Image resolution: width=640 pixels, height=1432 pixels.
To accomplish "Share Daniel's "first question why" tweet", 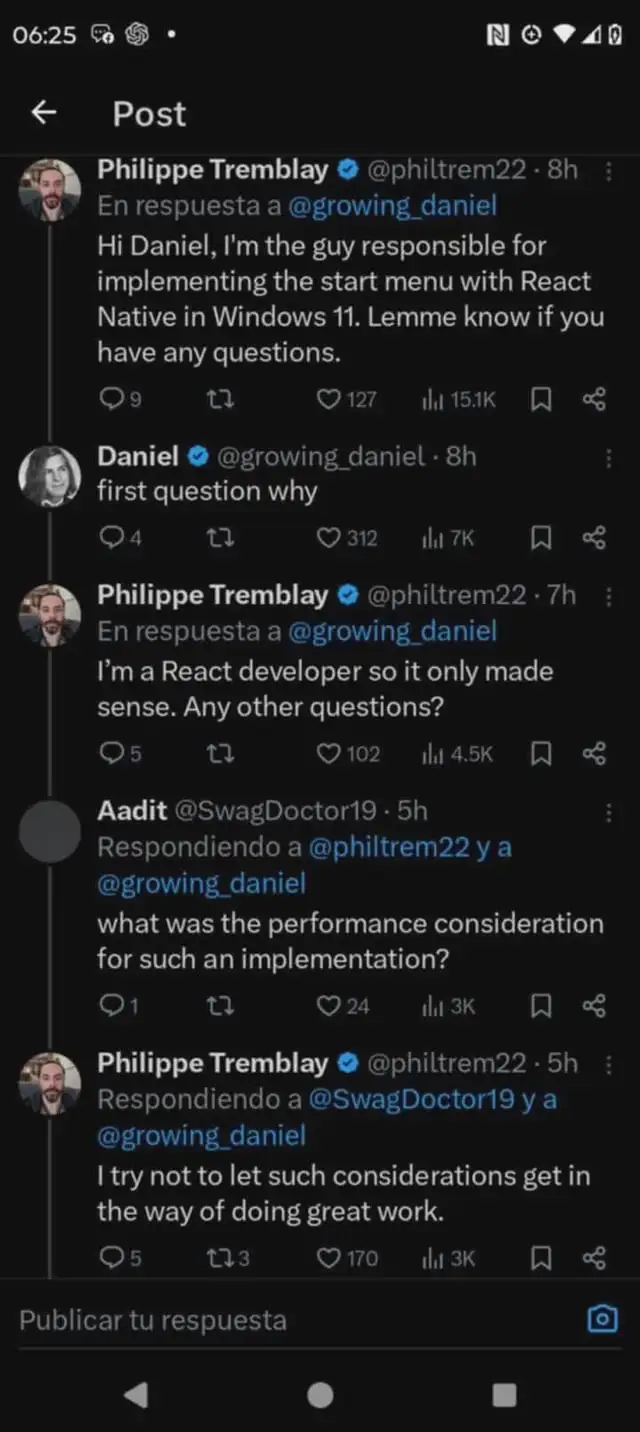I will pyautogui.click(x=594, y=539).
